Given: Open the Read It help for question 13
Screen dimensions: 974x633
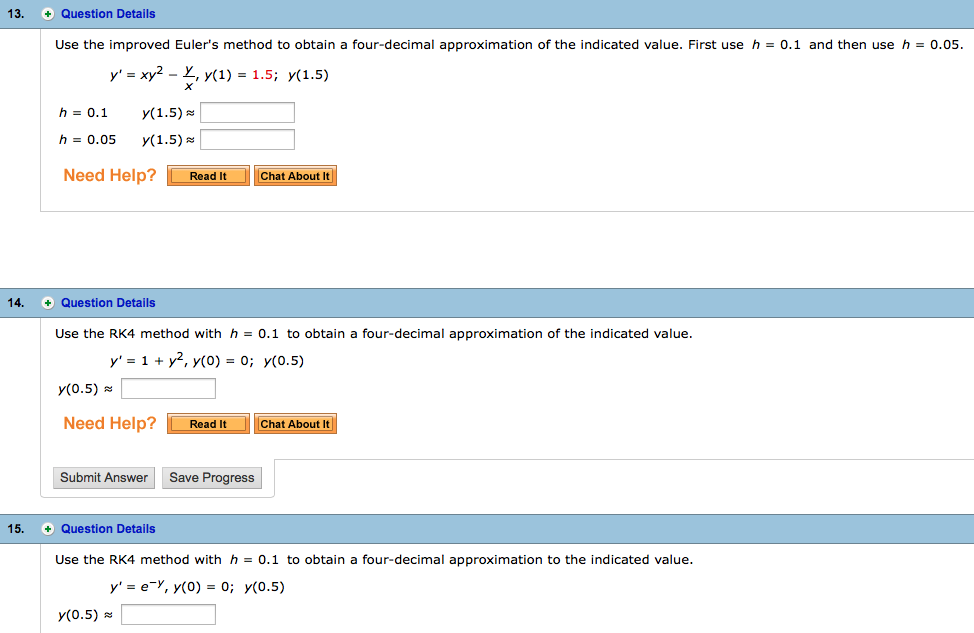Looking at the screenshot, I should pyautogui.click(x=207, y=175).
